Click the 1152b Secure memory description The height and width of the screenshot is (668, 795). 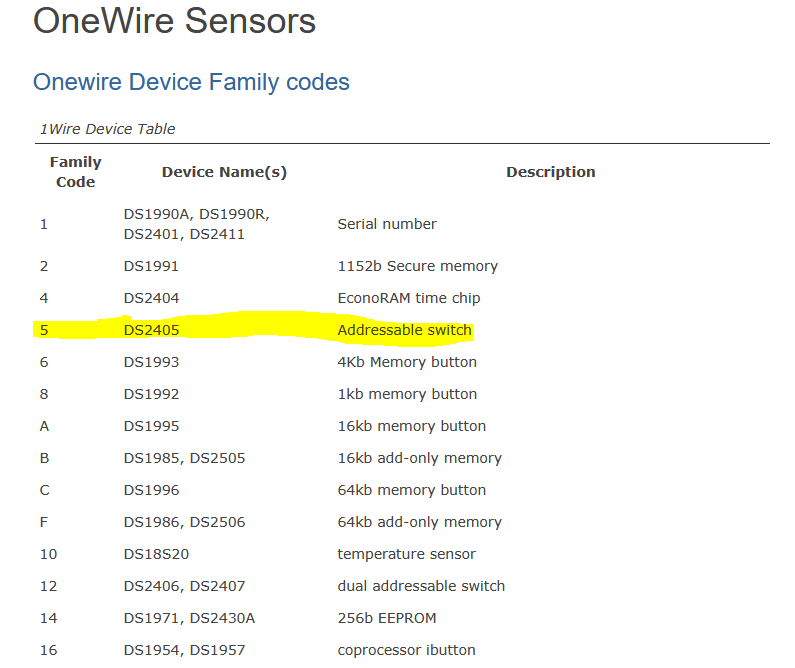coord(417,266)
